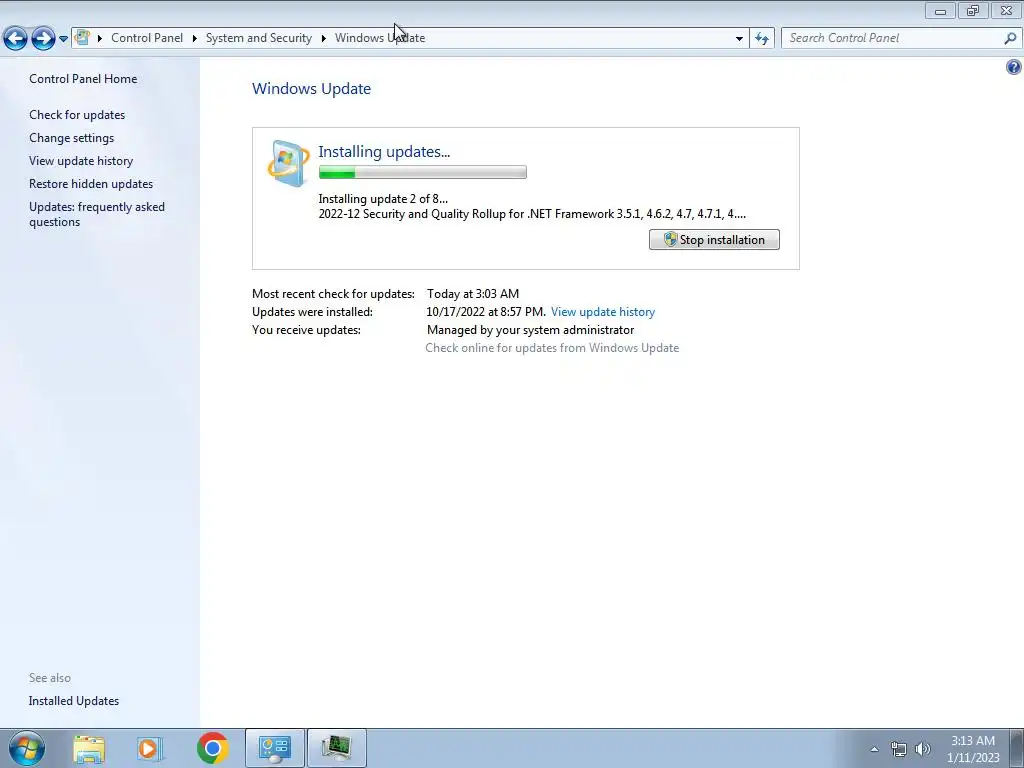Open Restore hidden updates
The width and height of the screenshot is (1024, 768).
91,184
